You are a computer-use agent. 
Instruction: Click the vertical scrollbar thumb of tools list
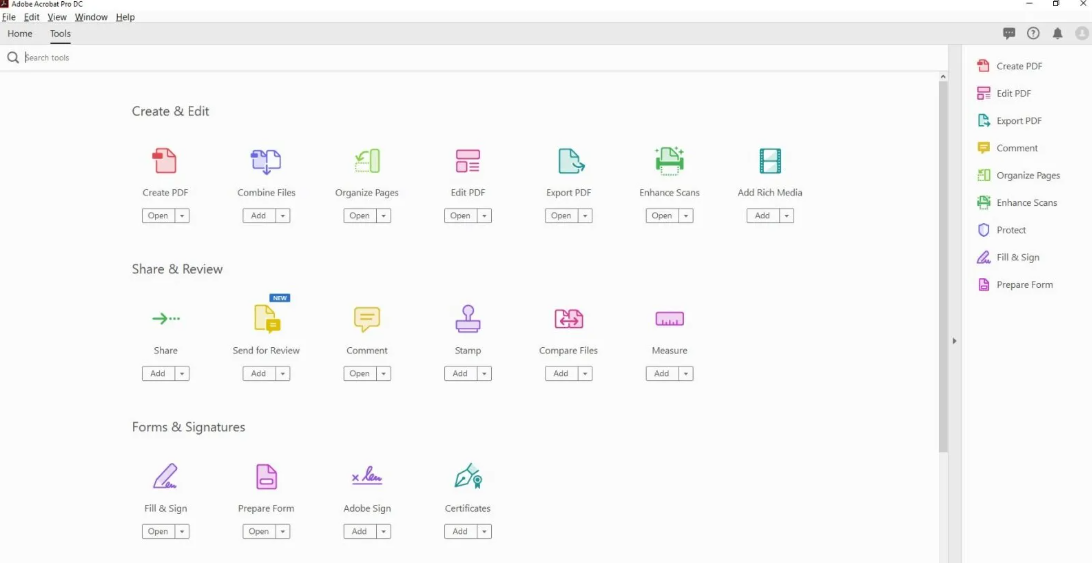[x=944, y=267]
